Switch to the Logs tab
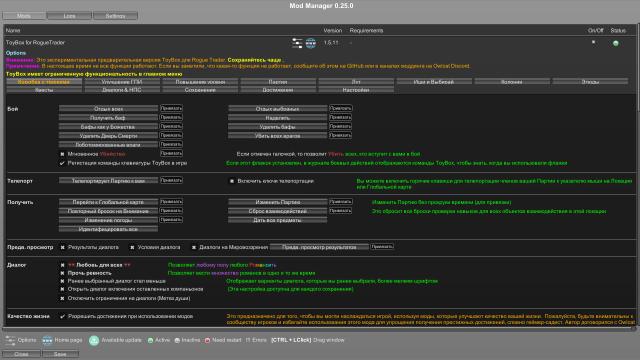The width and height of the screenshot is (640, 360). [69, 16]
